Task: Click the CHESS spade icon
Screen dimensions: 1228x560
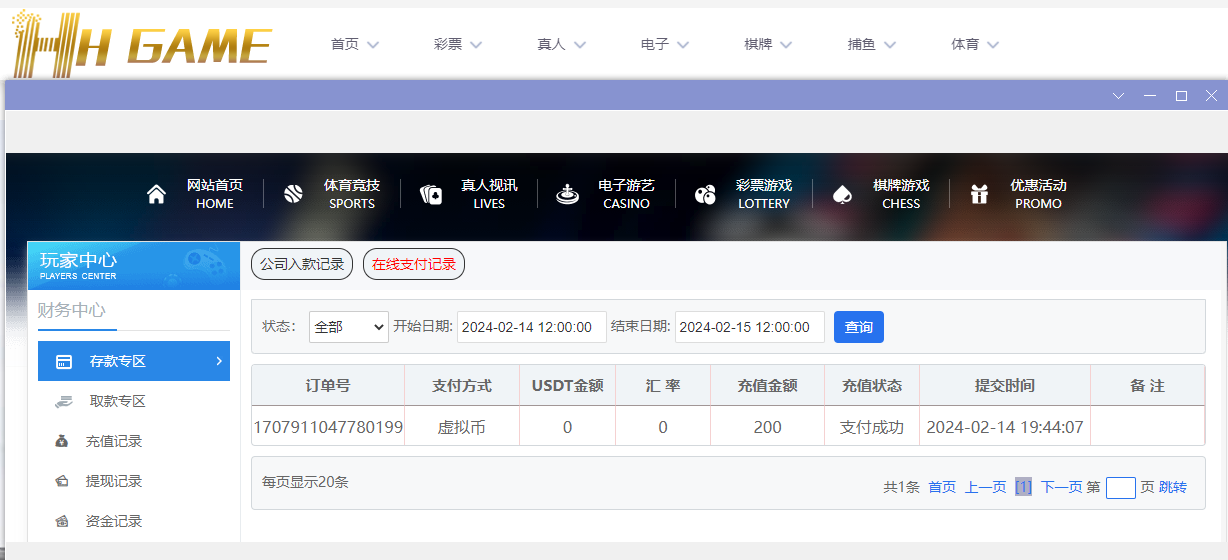Action: click(842, 194)
